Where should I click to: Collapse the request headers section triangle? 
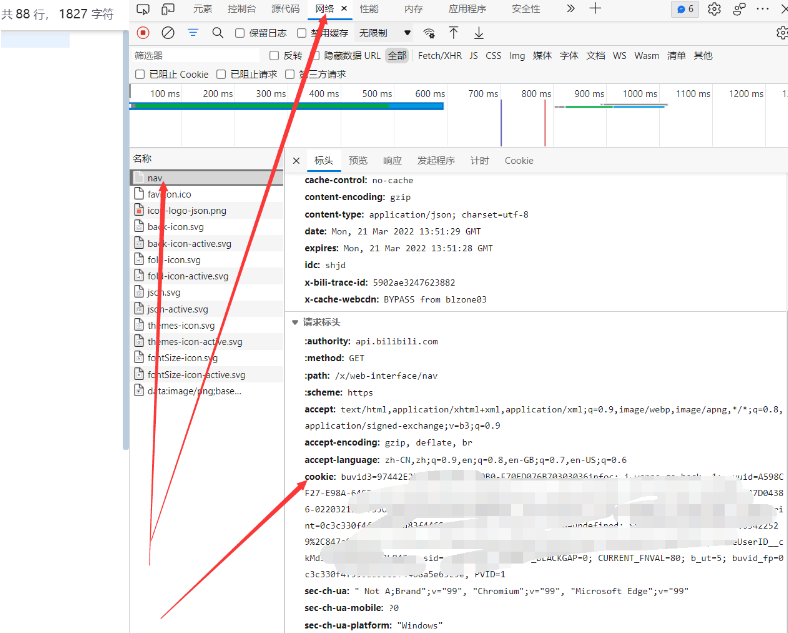296,323
